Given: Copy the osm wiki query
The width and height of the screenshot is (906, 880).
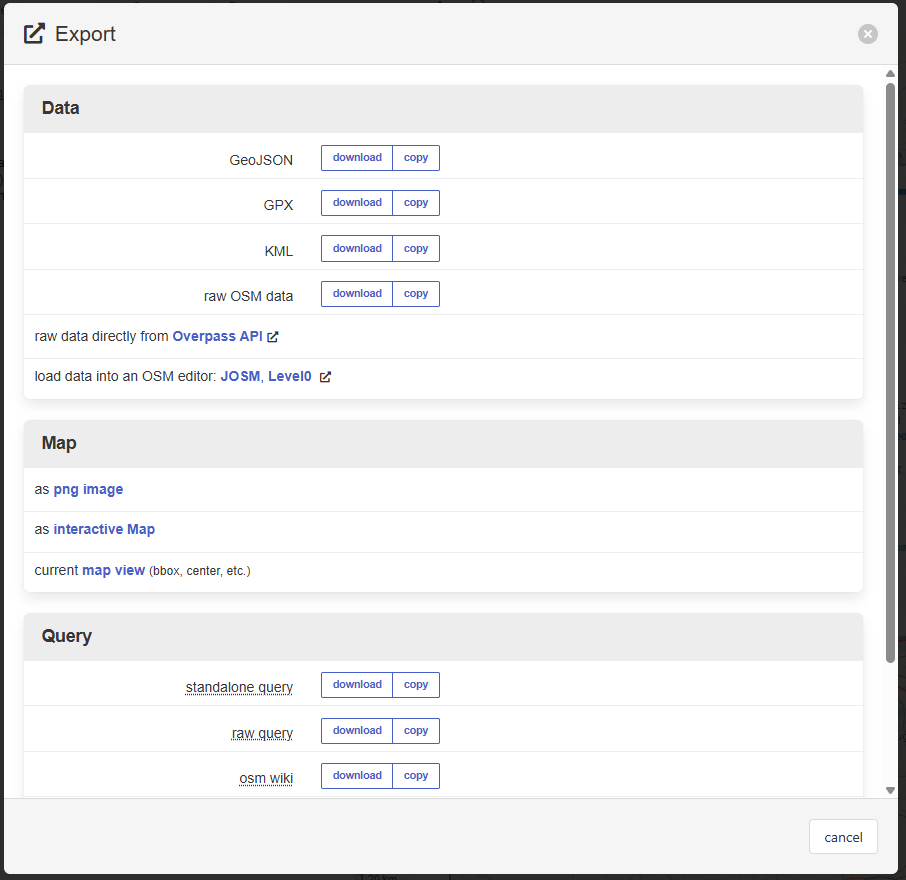Looking at the screenshot, I should 416,776.
